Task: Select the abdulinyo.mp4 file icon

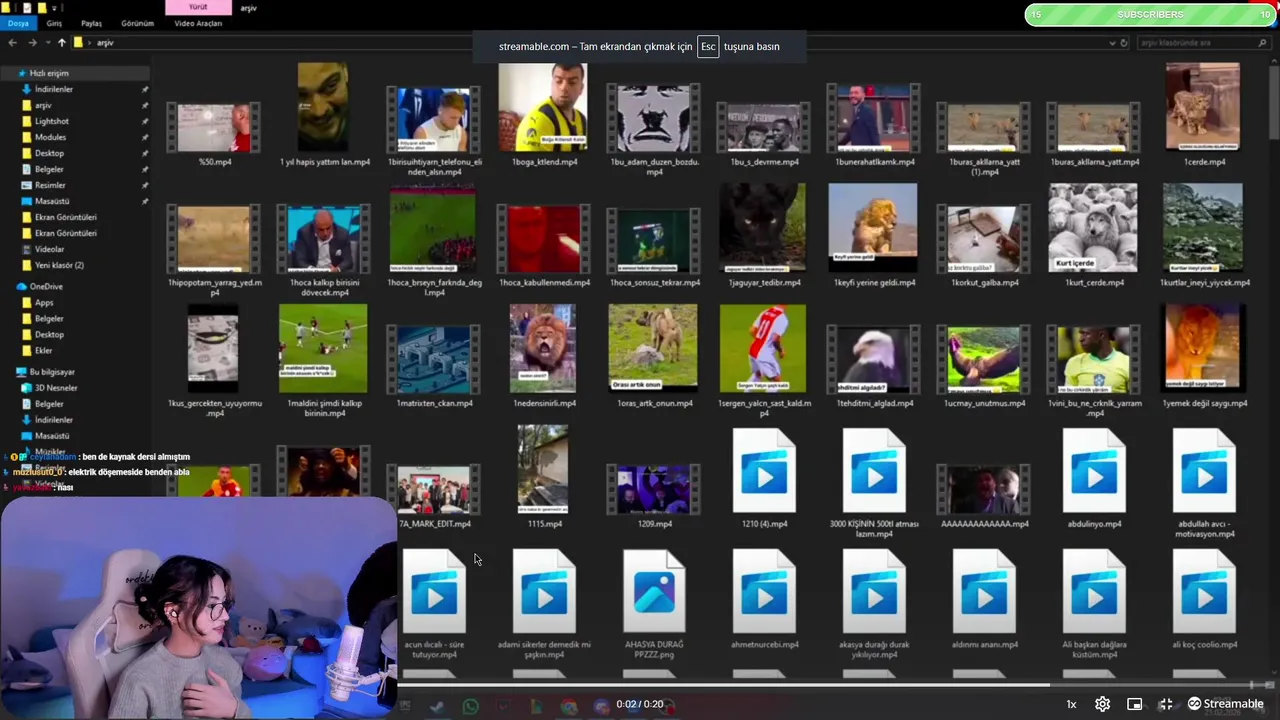Action: tap(1094, 470)
